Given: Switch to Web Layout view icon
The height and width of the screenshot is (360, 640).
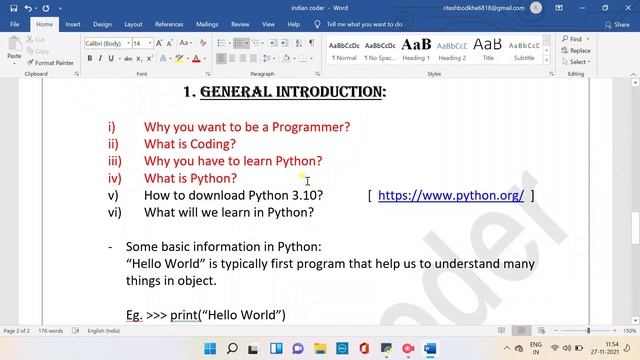Looking at the screenshot, I should [x=542, y=330].
